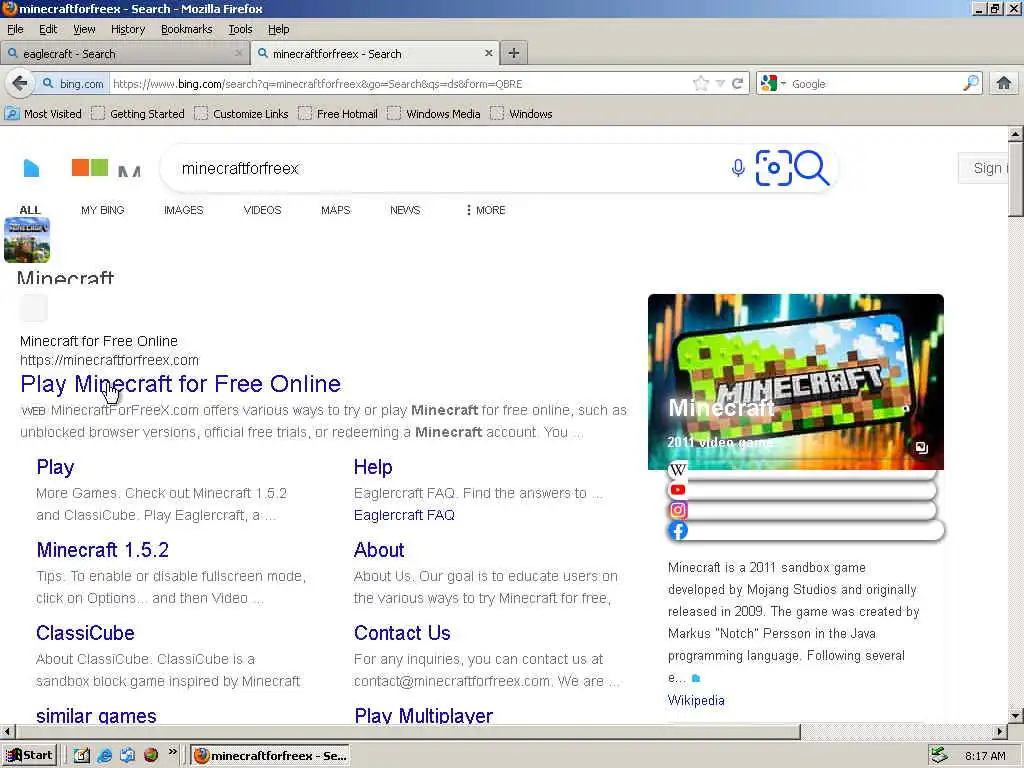Reload the page with the refresh icon

pos(738,84)
